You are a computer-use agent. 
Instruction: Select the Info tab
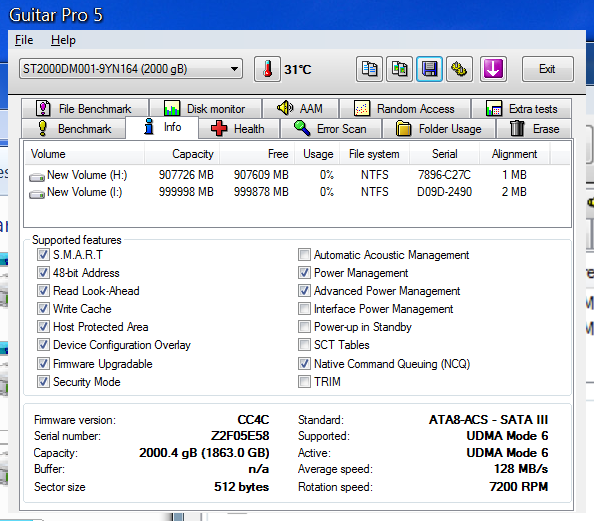(162, 127)
